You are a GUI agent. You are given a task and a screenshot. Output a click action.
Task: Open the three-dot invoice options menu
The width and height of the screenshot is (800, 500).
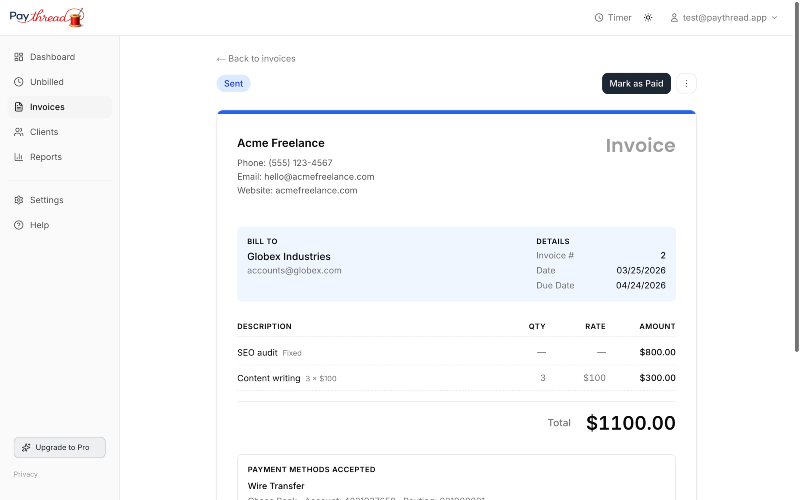(x=686, y=84)
